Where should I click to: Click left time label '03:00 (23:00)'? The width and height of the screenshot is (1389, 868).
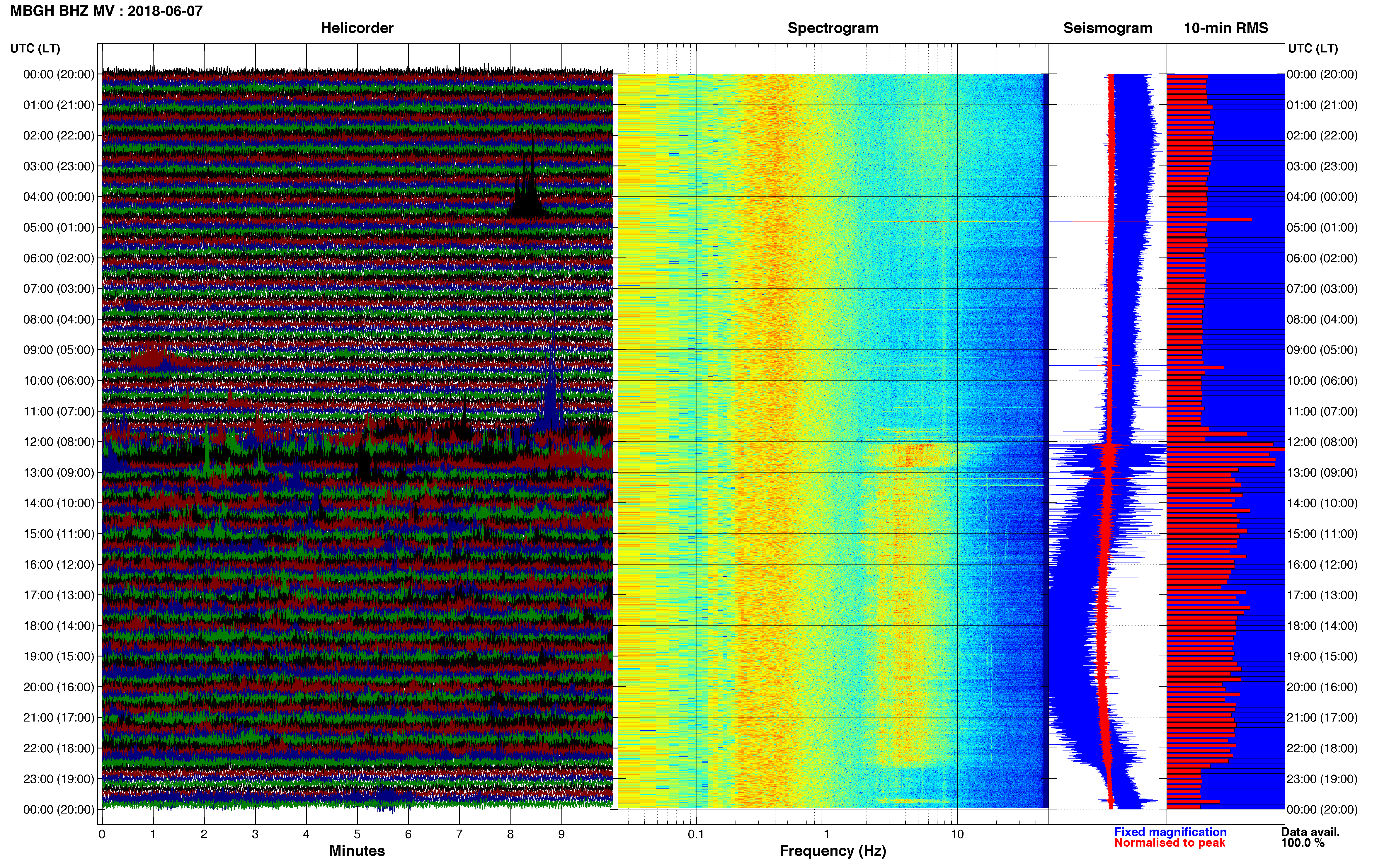click(x=59, y=166)
